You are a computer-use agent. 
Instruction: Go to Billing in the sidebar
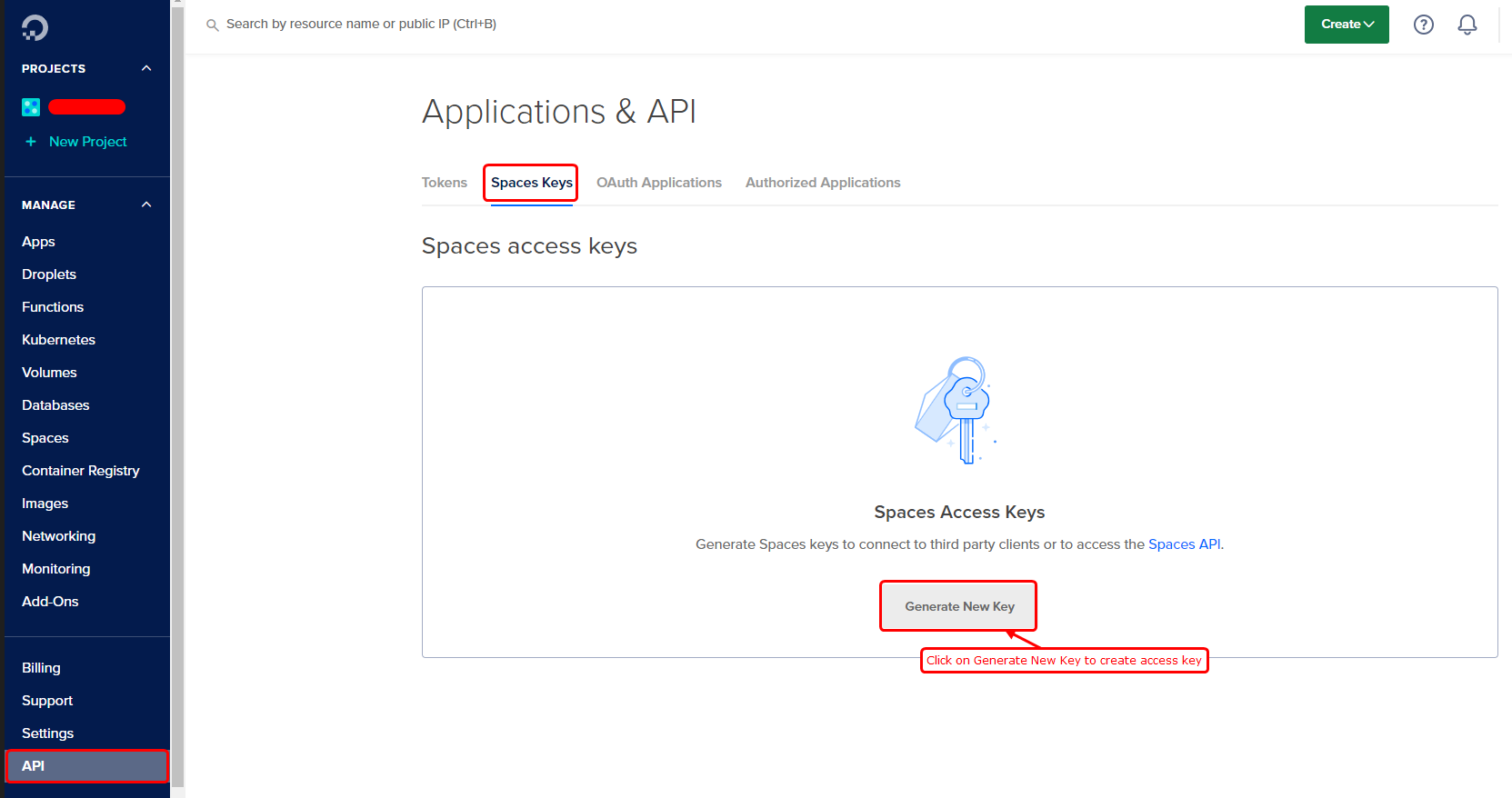point(41,668)
